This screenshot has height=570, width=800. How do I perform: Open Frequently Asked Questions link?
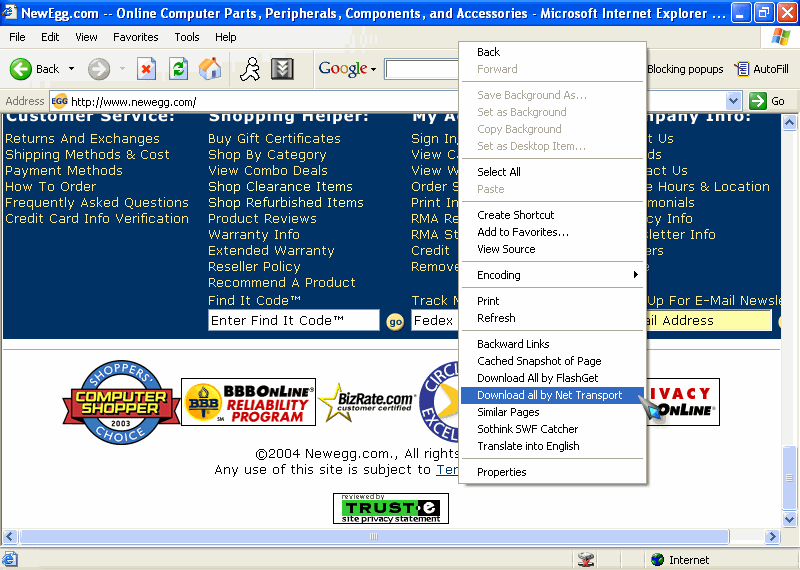[x=97, y=203]
